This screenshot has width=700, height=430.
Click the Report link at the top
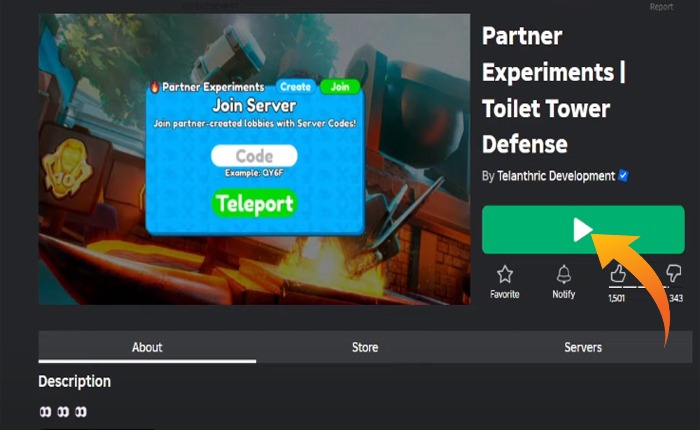pos(662,7)
